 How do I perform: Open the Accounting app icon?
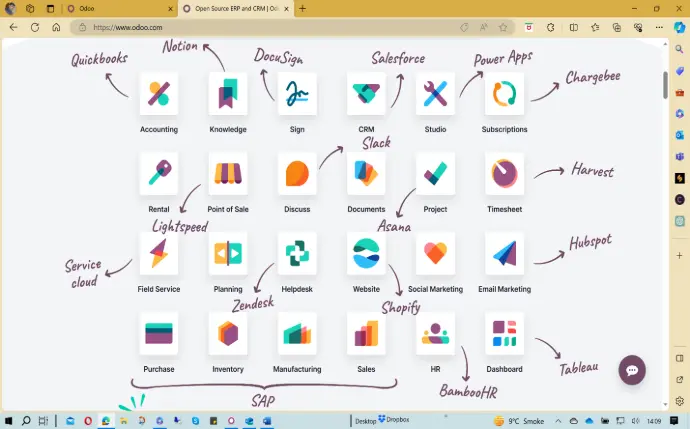point(159,94)
